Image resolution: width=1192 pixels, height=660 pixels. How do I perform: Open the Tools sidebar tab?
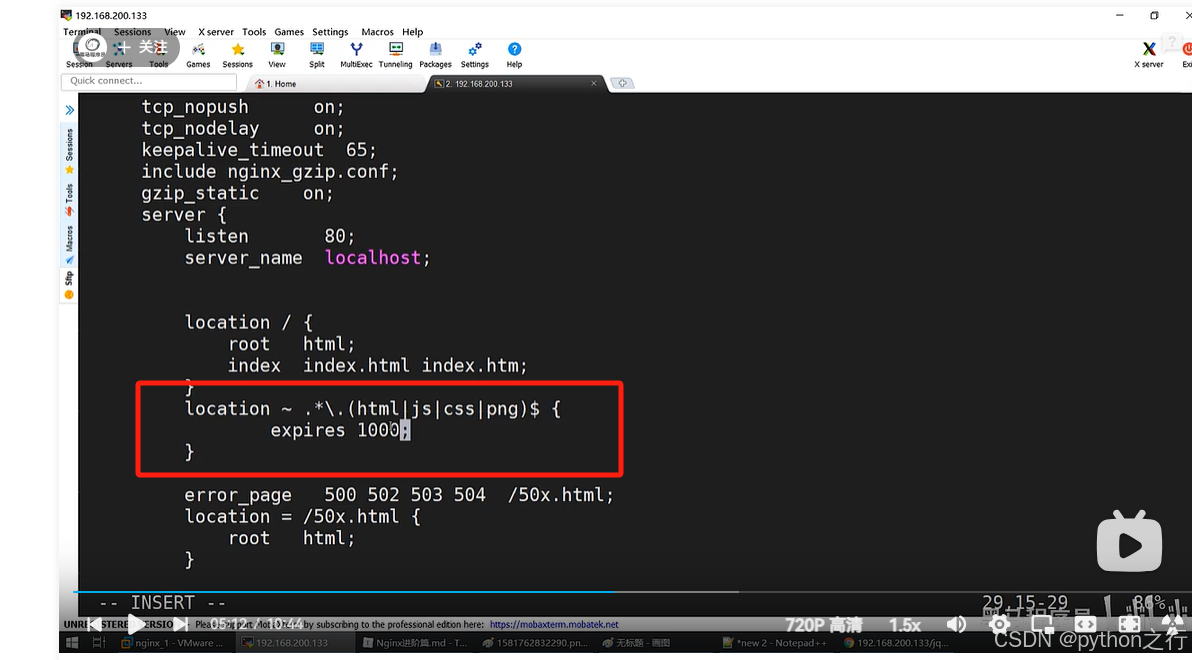coord(69,199)
